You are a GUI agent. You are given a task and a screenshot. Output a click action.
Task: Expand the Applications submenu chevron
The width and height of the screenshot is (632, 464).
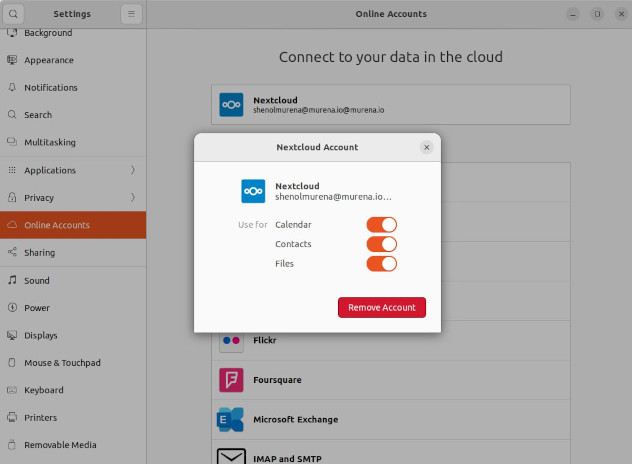(x=133, y=170)
